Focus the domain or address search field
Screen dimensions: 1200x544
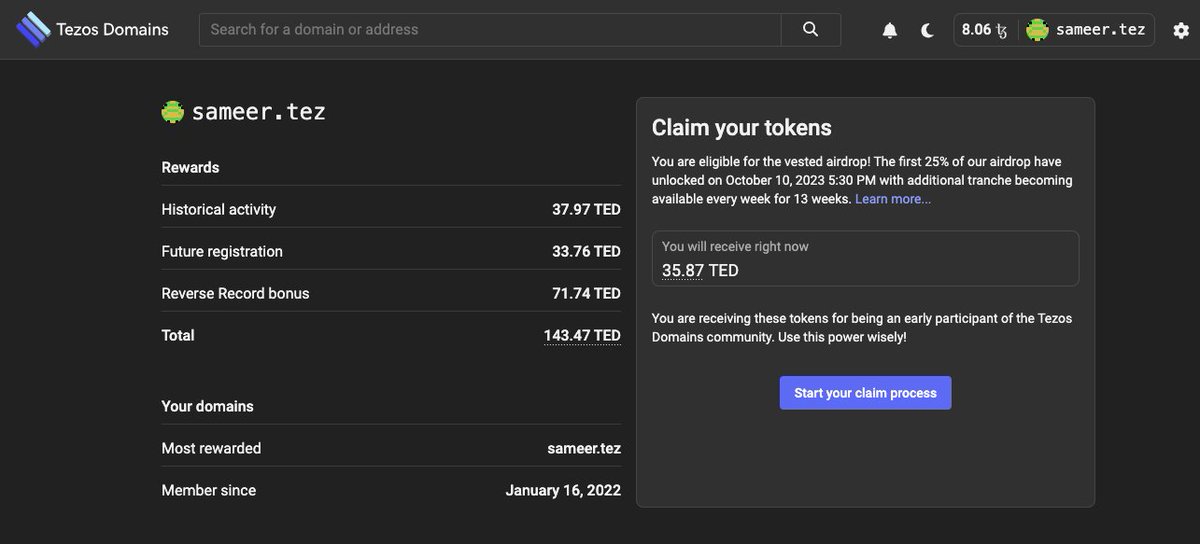pos(490,29)
